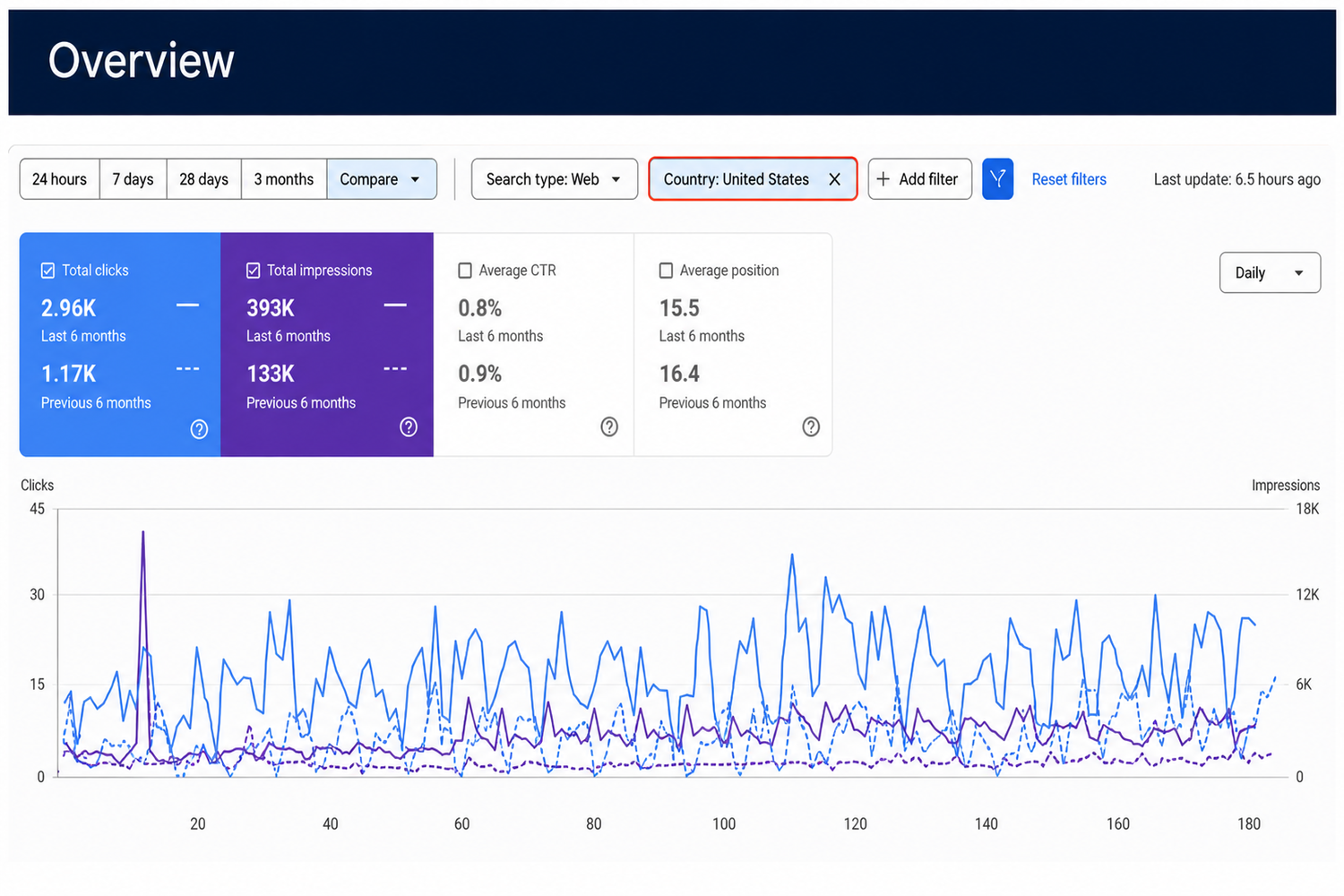Click the dashed line legend in Total impressions card
Image resolution: width=1344 pixels, height=896 pixels.
395,369
